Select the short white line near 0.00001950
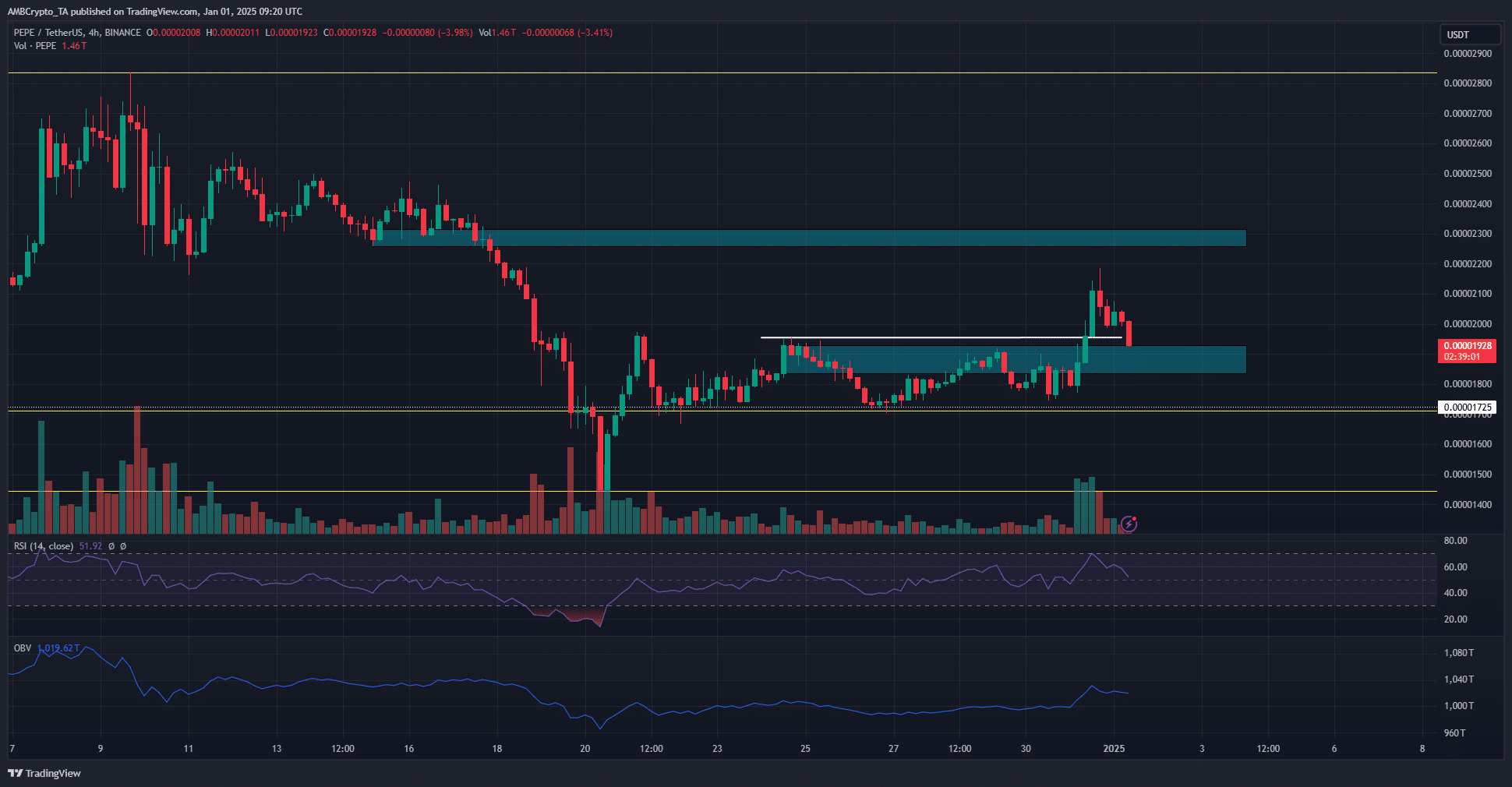Viewport: 1512px width, 787px height. [941, 337]
